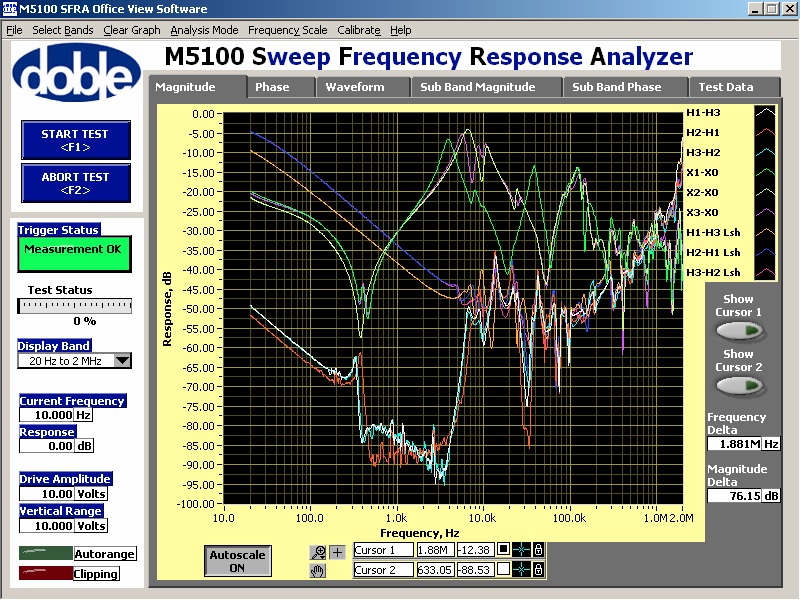Click the Clipping indicator

pyautogui.click(x=45, y=573)
